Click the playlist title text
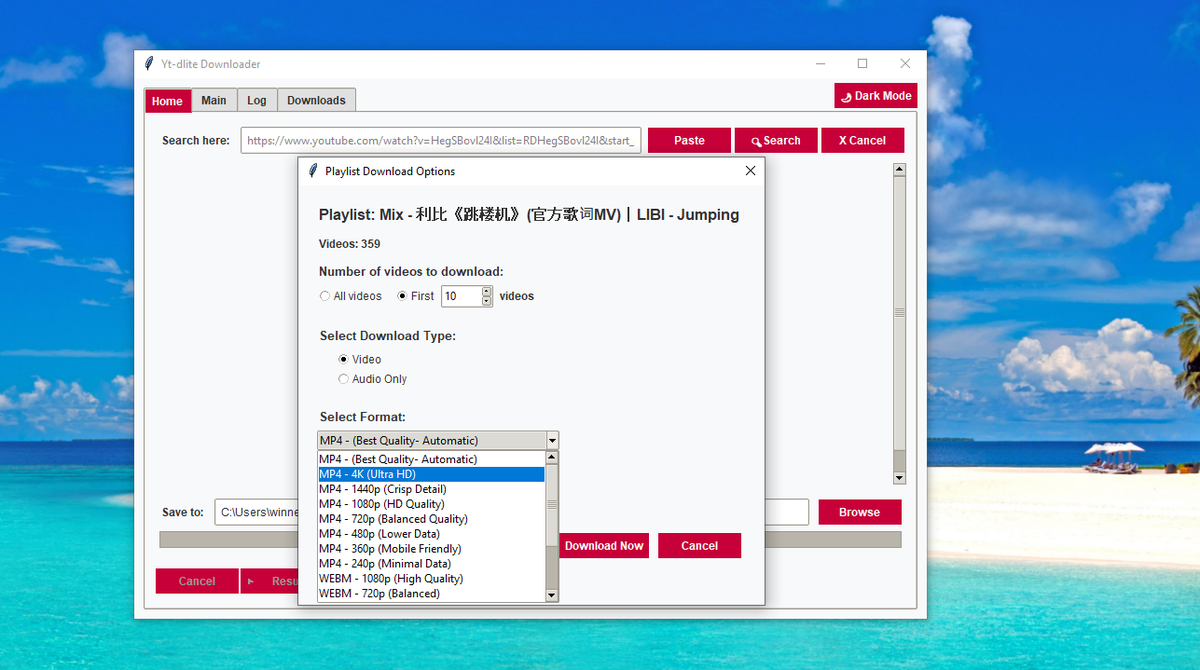 pos(529,215)
